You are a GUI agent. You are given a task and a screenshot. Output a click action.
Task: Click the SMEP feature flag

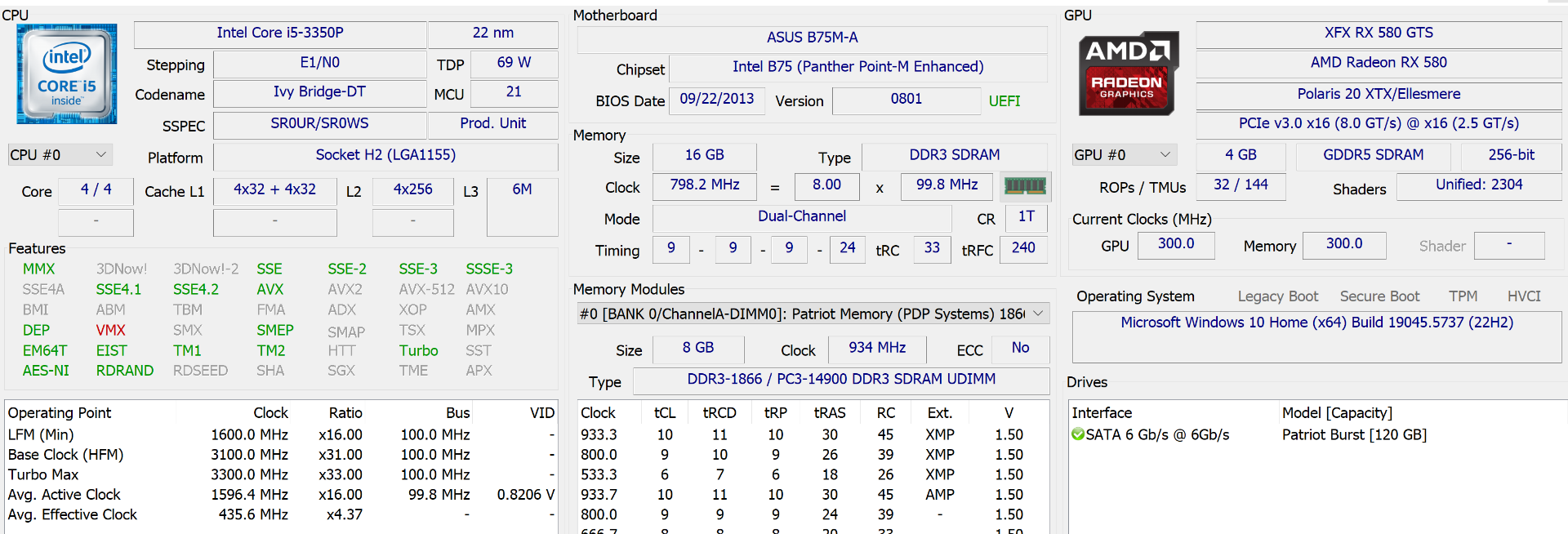click(275, 330)
